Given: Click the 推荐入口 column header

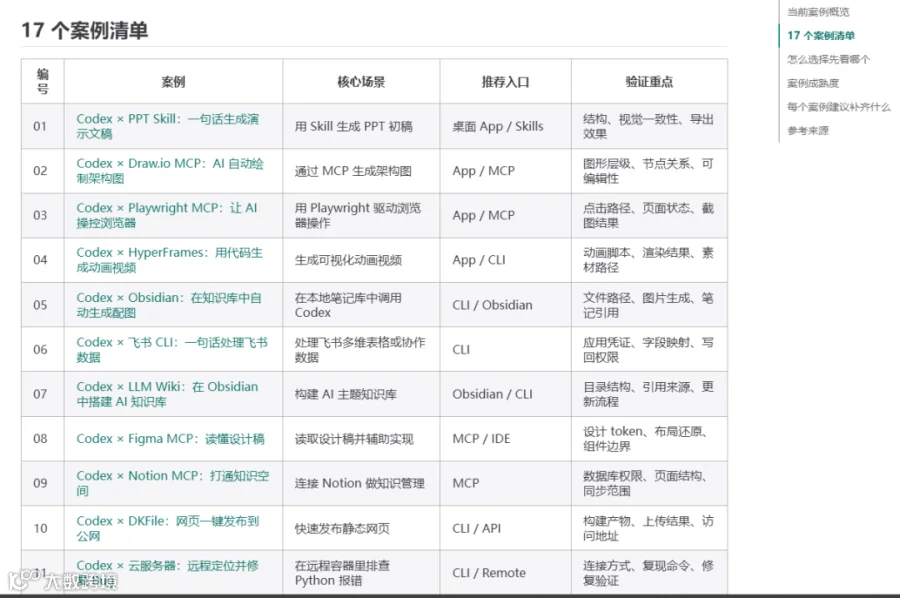Looking at the screenshot, I should point(505,81).
